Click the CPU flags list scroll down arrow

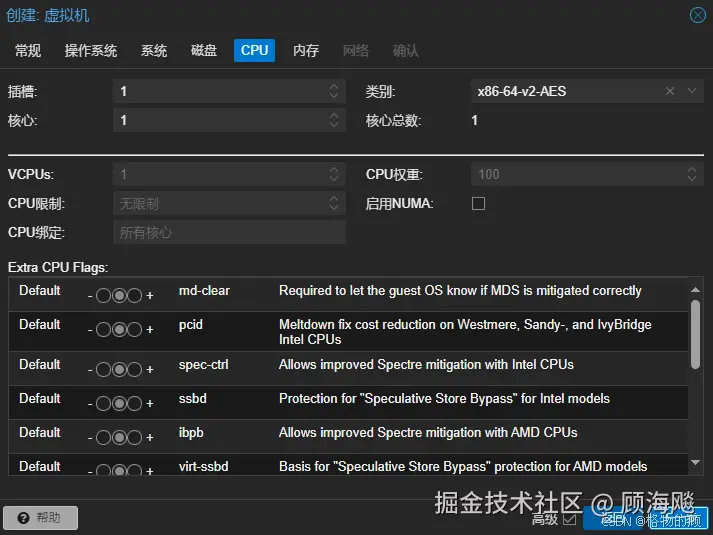click(695, 463)
